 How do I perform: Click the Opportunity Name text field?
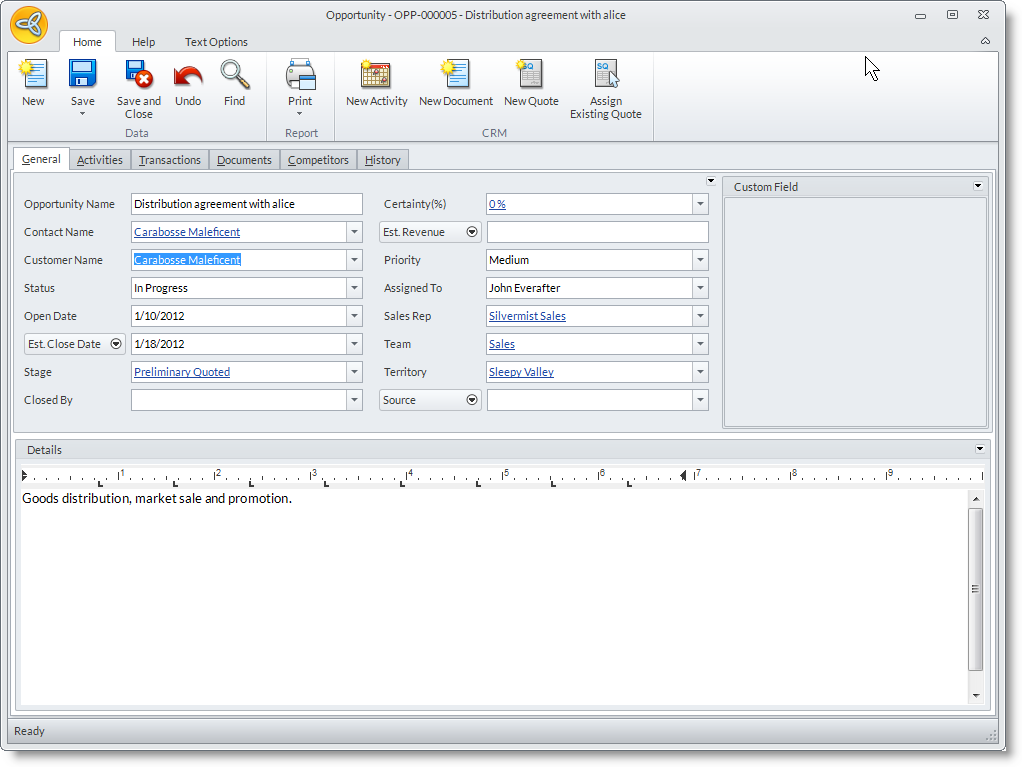(246, 204)
